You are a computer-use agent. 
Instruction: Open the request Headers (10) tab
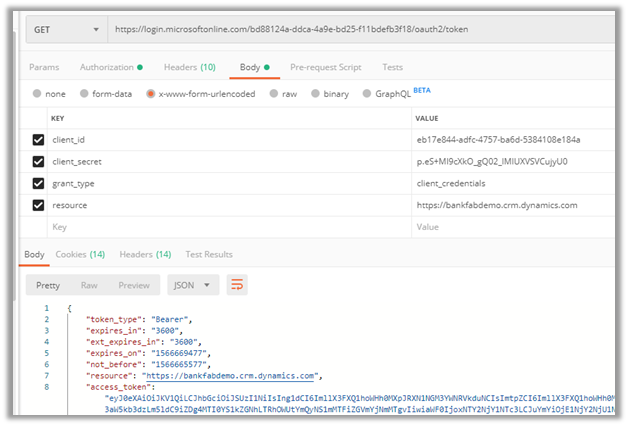coord(189,67)
